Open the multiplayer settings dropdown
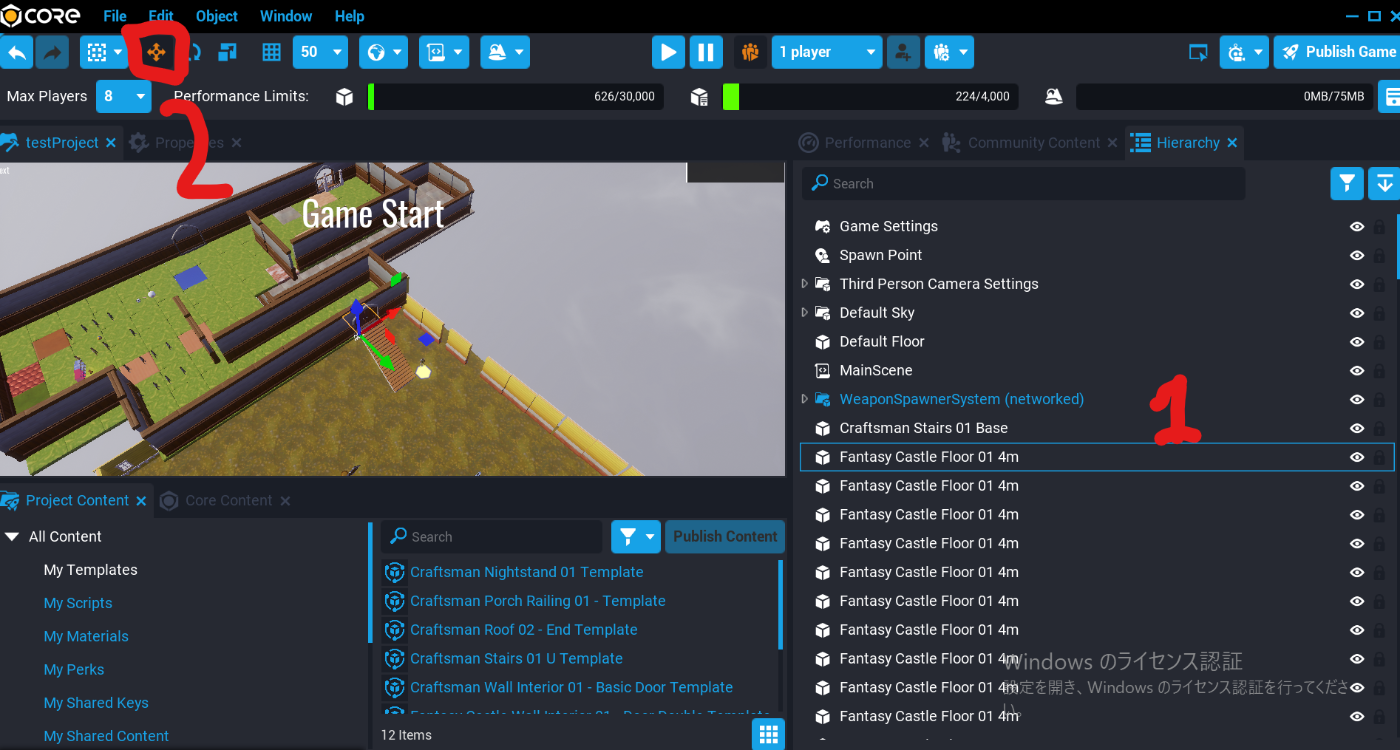This screenshot has width=1400, height=750. [949, 52]
